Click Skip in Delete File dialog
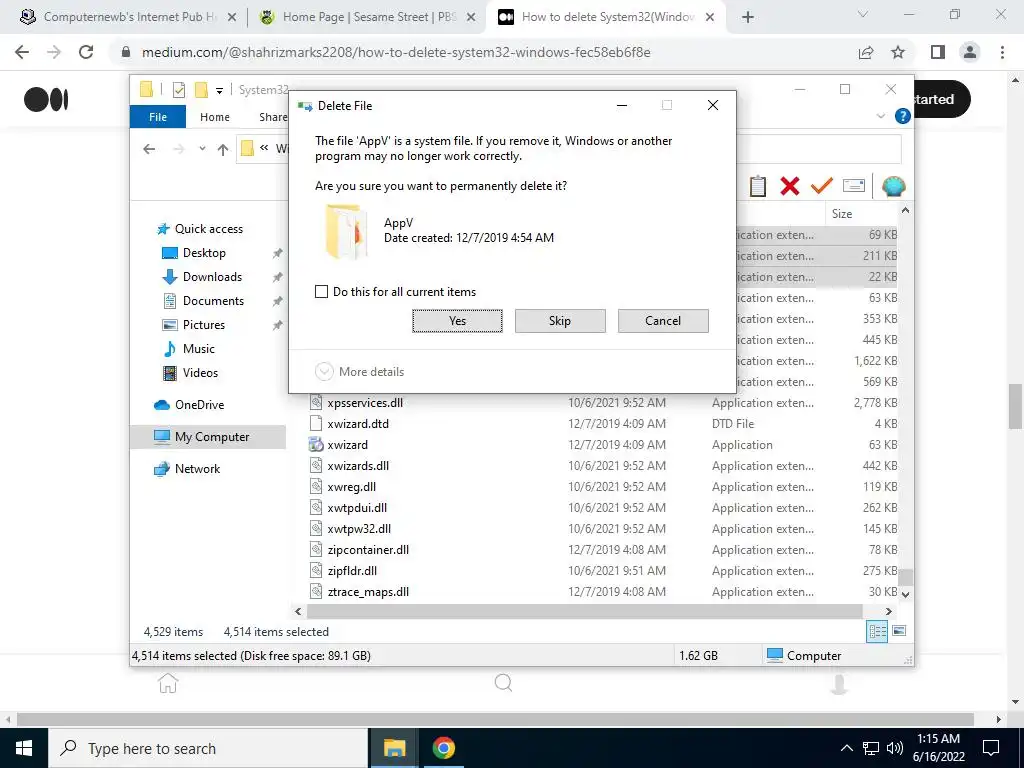This screenshot has width=1024, height=768. pyautogui.click(x=560, y=321)
